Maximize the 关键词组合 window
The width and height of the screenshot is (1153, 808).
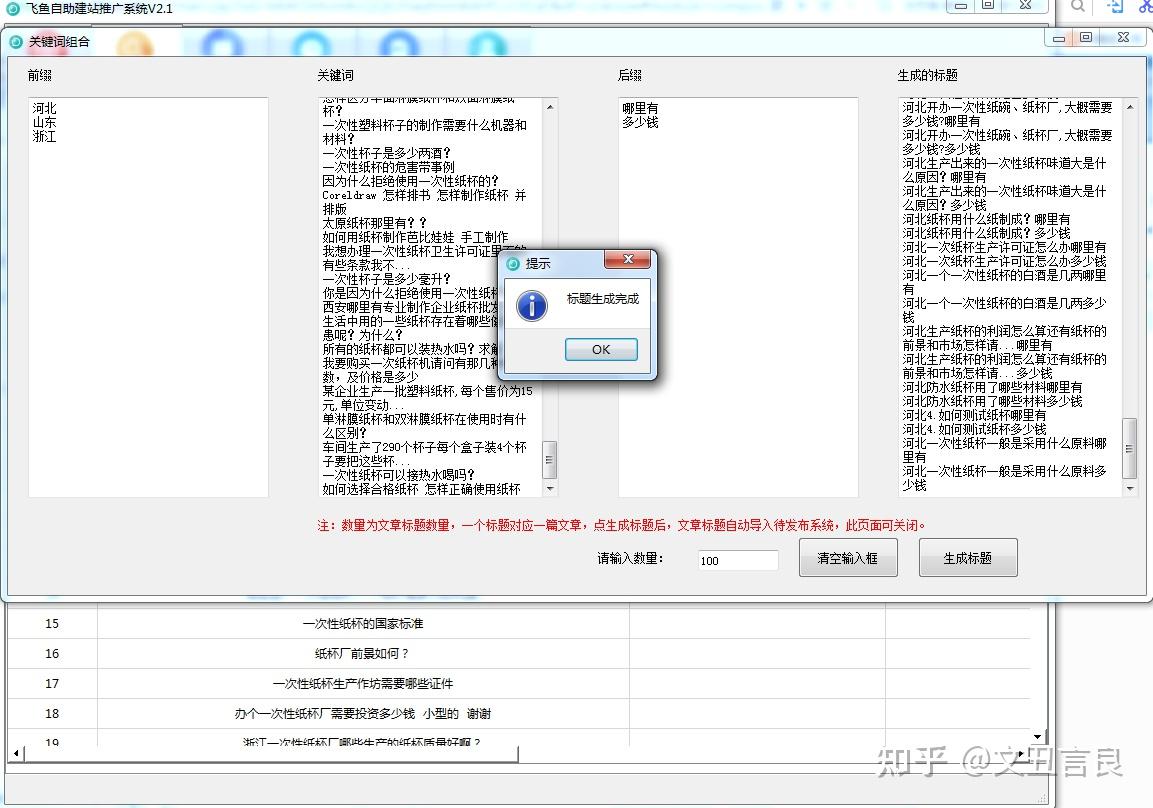pyautogui.click(x=1086, y=37)
